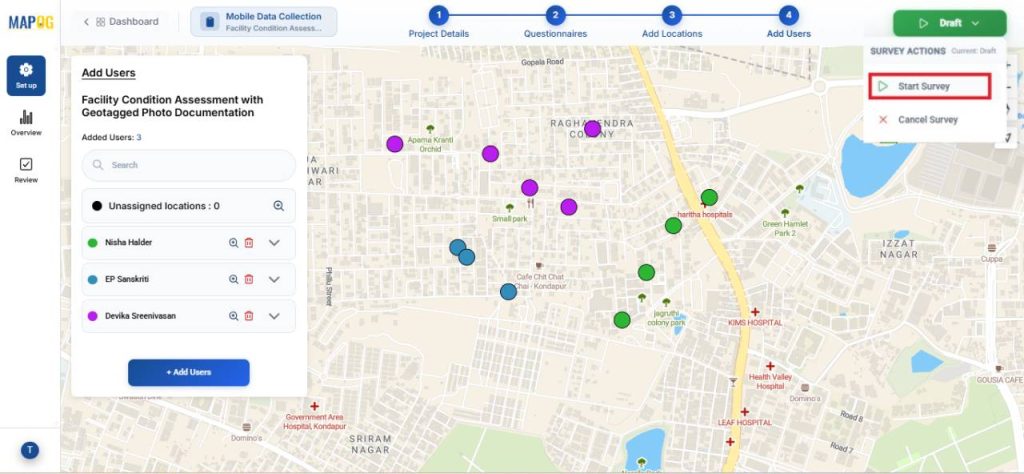Click the + Add Users button
This screenshot has width=1024, height=474.
188,372
